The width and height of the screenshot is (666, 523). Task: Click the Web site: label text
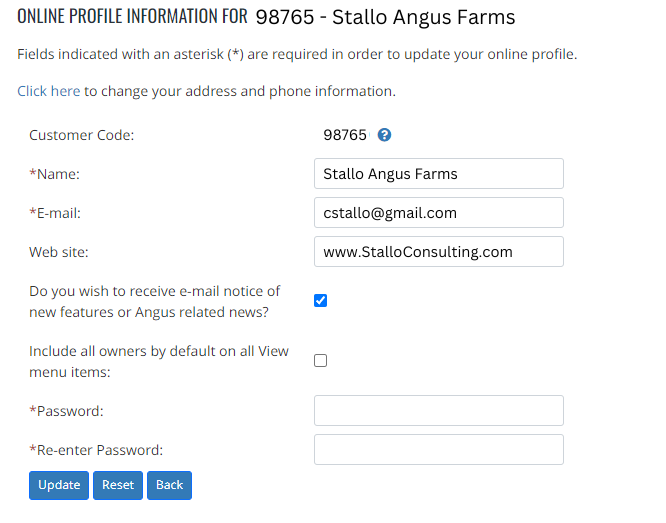click(x=59, y=252)
